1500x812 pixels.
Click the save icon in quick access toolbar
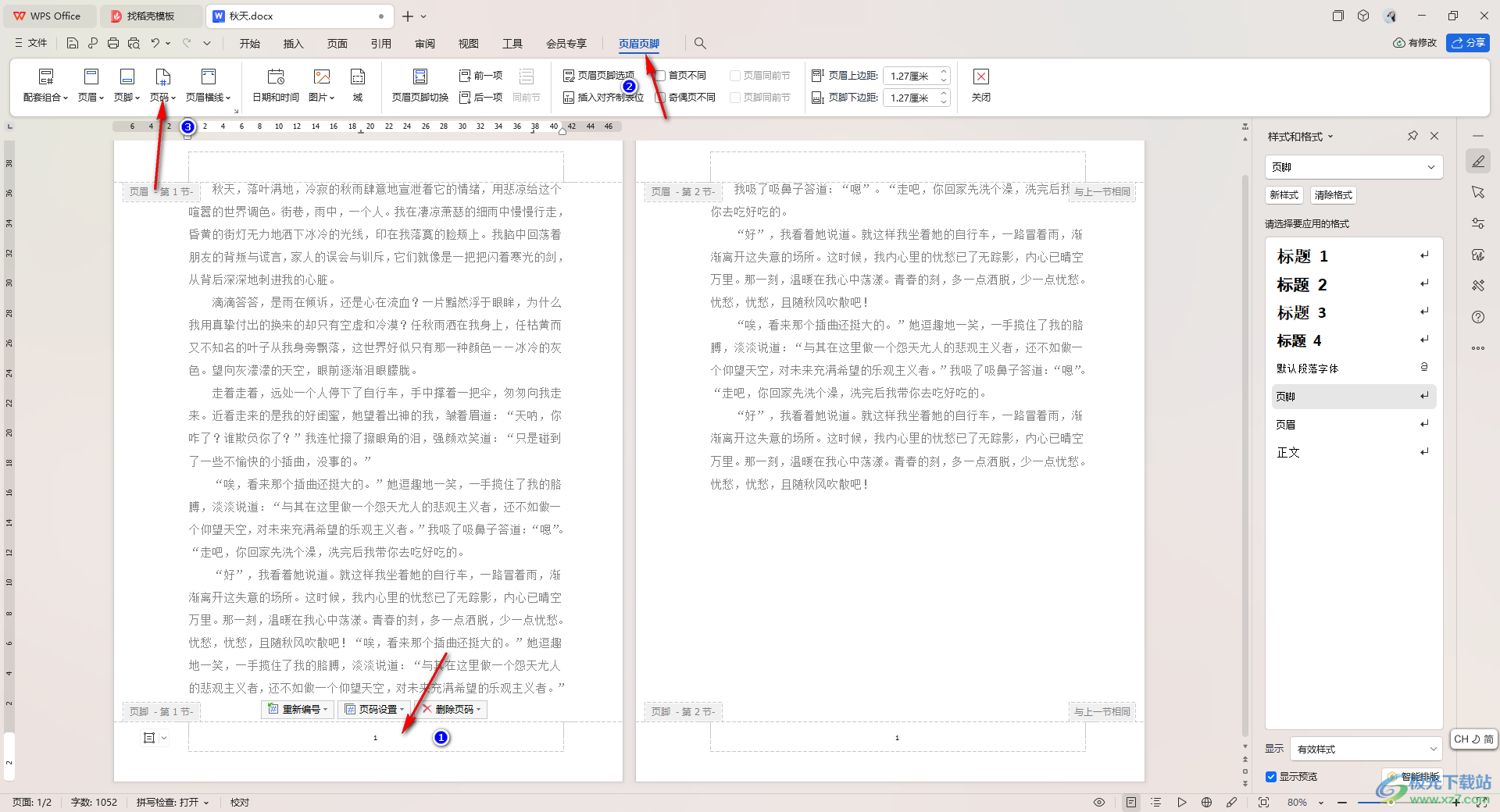(73, 44)
